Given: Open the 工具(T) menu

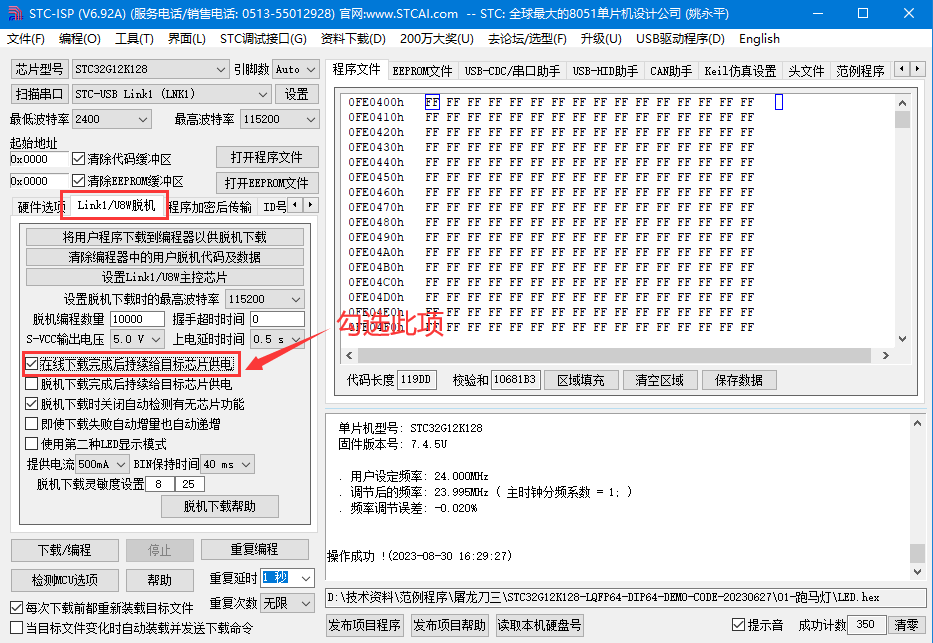Looking at the screenshot, I should (x=134, y=39).
